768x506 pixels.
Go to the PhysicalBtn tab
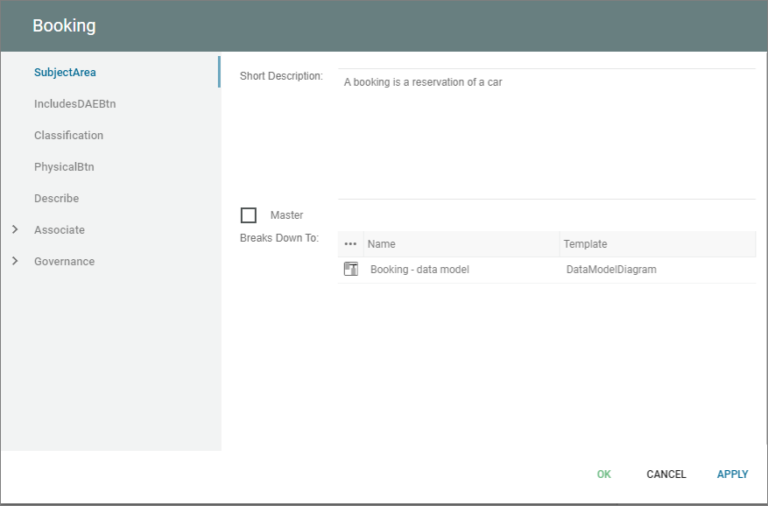coord(64,167)
